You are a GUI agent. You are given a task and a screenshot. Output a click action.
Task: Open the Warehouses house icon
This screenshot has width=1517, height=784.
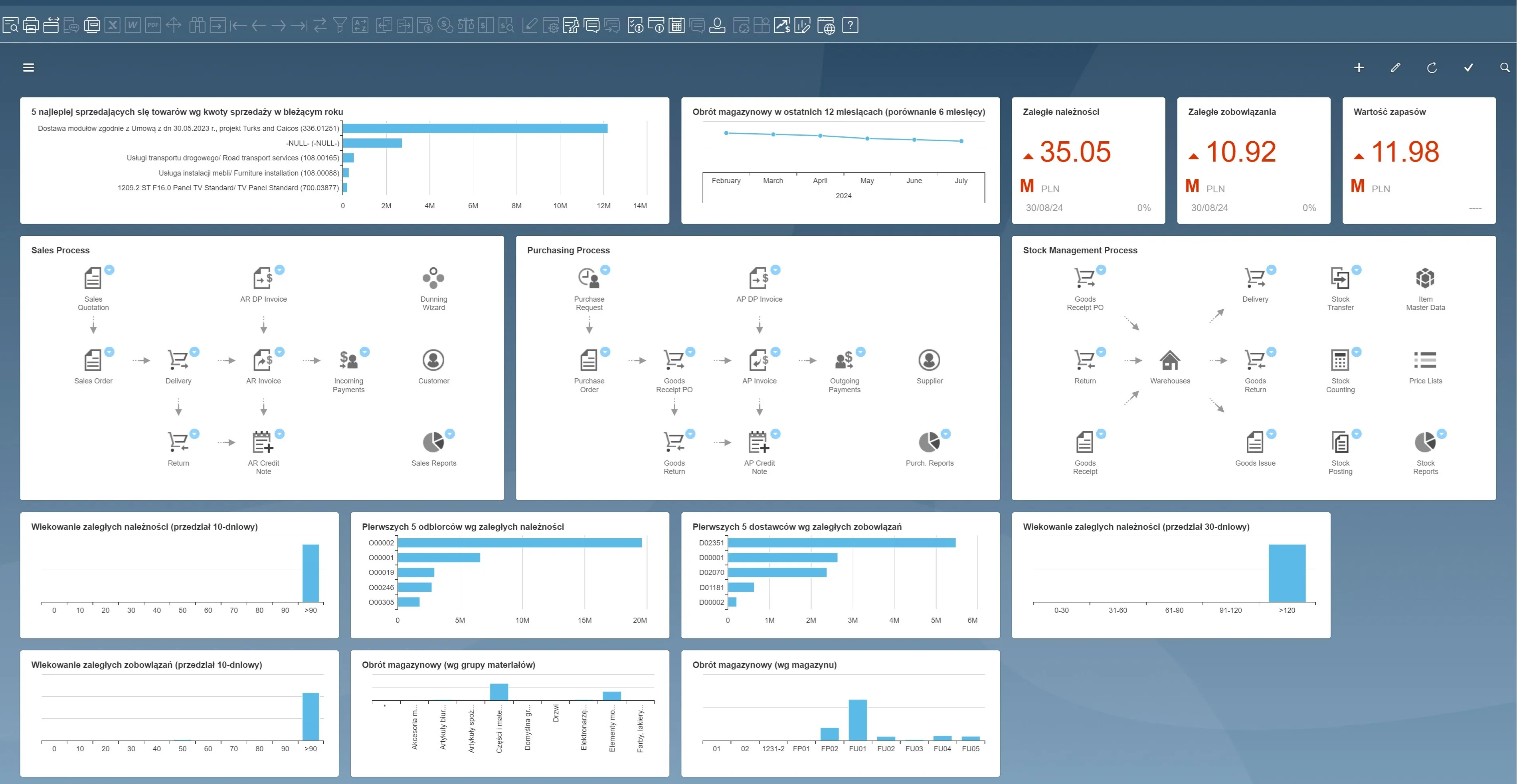click(x=1169, y=359)
